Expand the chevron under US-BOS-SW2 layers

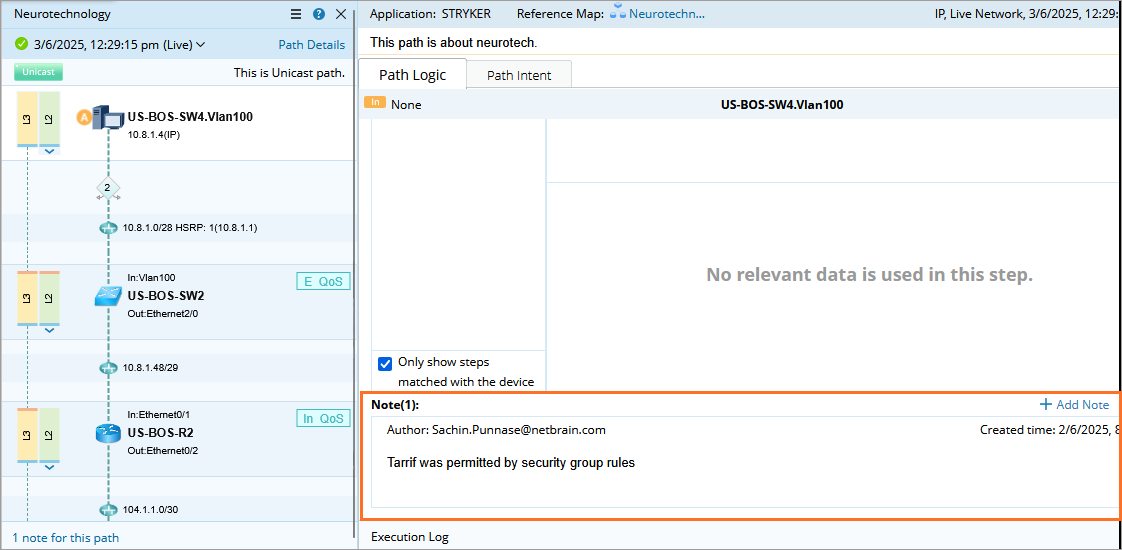[49, 331]
